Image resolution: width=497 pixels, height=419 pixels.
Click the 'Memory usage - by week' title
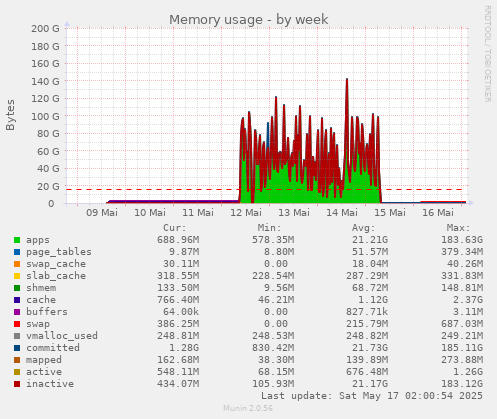click(x=249, y=20)
